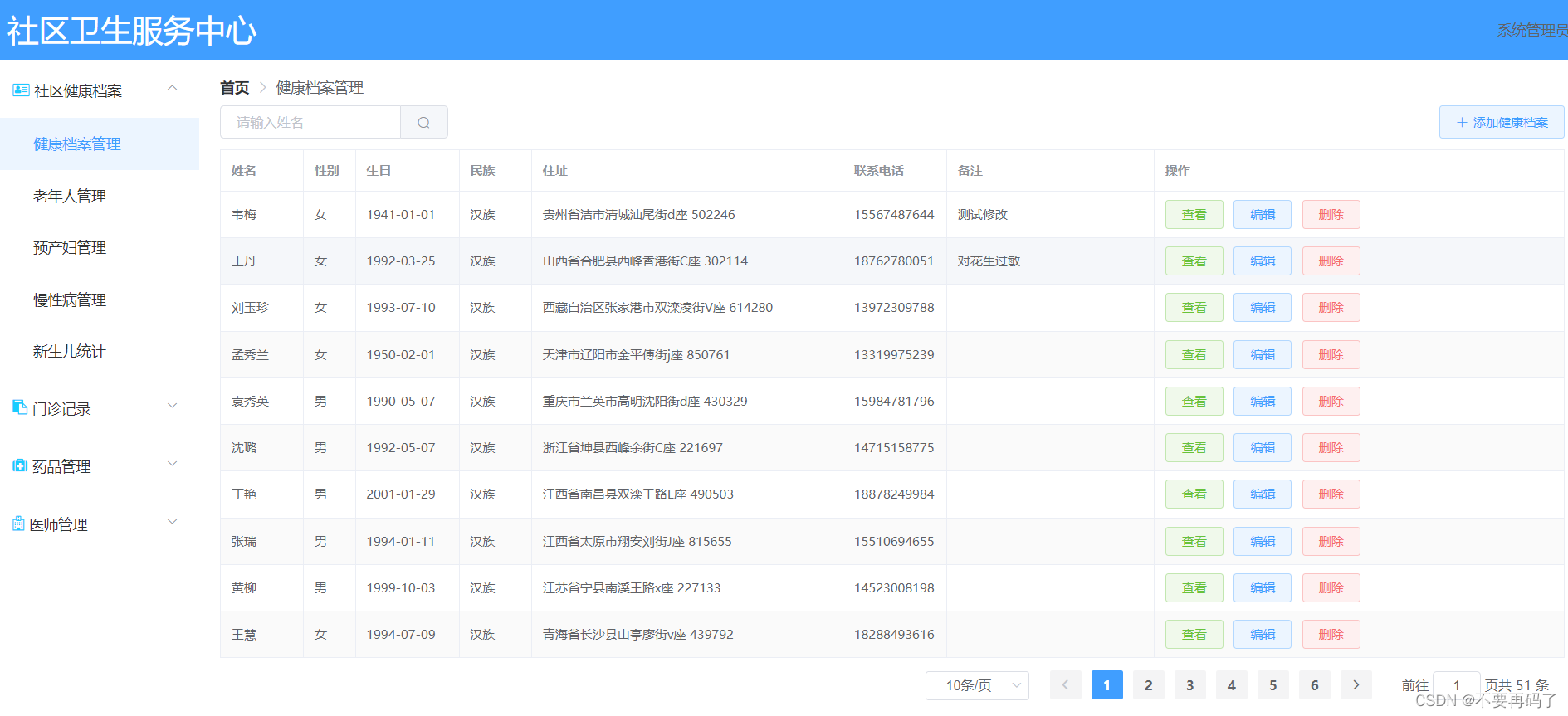Delete the record of 韦梅
Viewport: 1568px width, 716px height.
point(1331,215)
